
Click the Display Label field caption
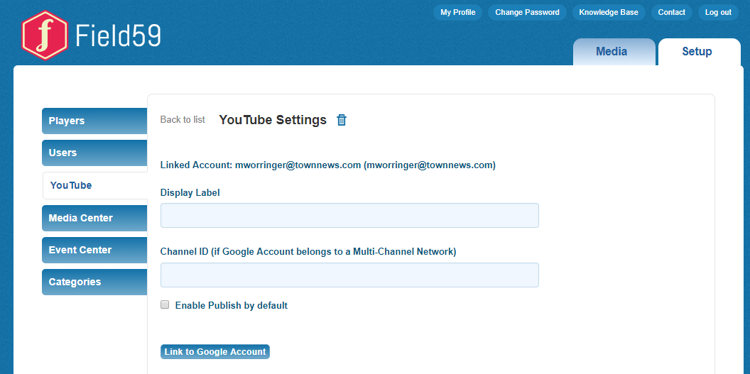coord(190,193)
